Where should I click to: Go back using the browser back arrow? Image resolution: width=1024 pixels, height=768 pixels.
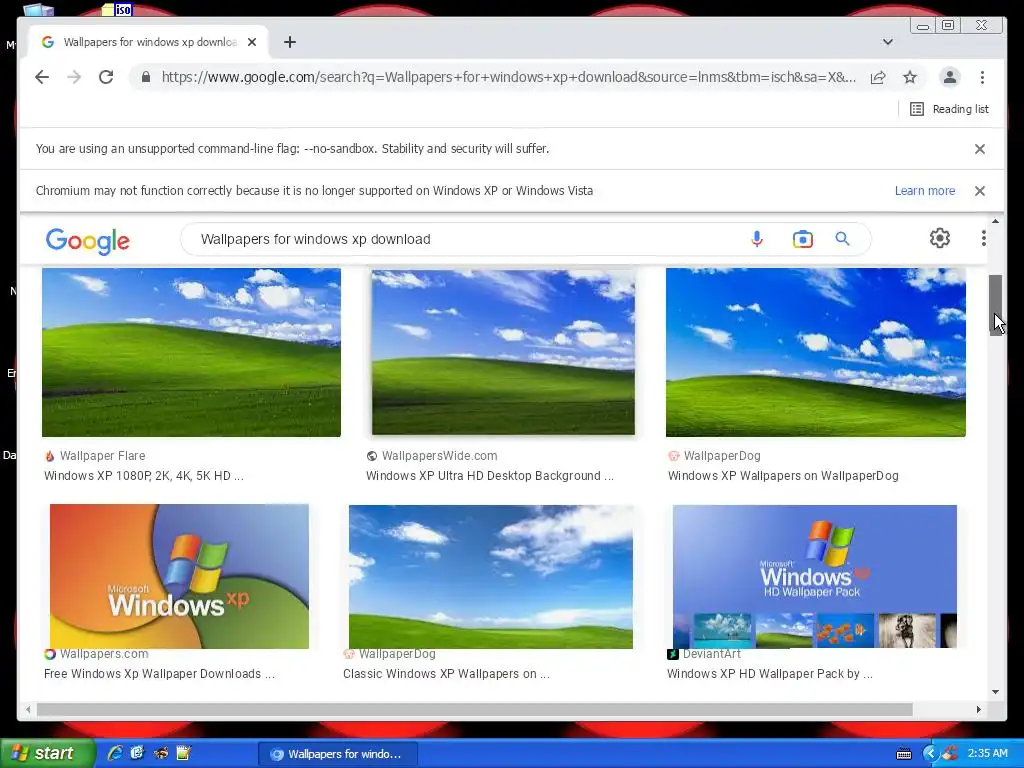coord(42,77)
